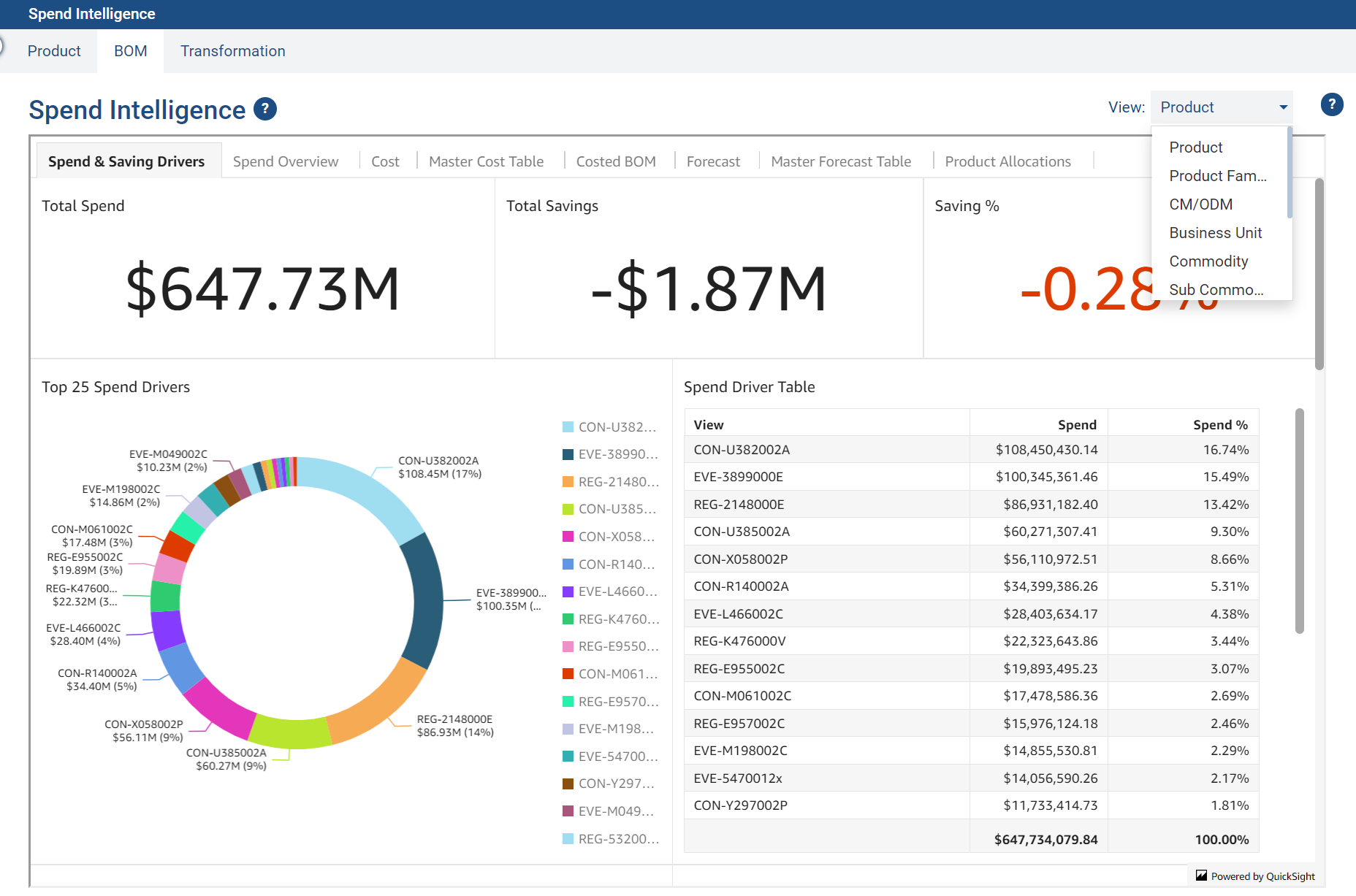Click the QuickSight logo icon in footer
1356x896 pixels.
pos(1200,876)
